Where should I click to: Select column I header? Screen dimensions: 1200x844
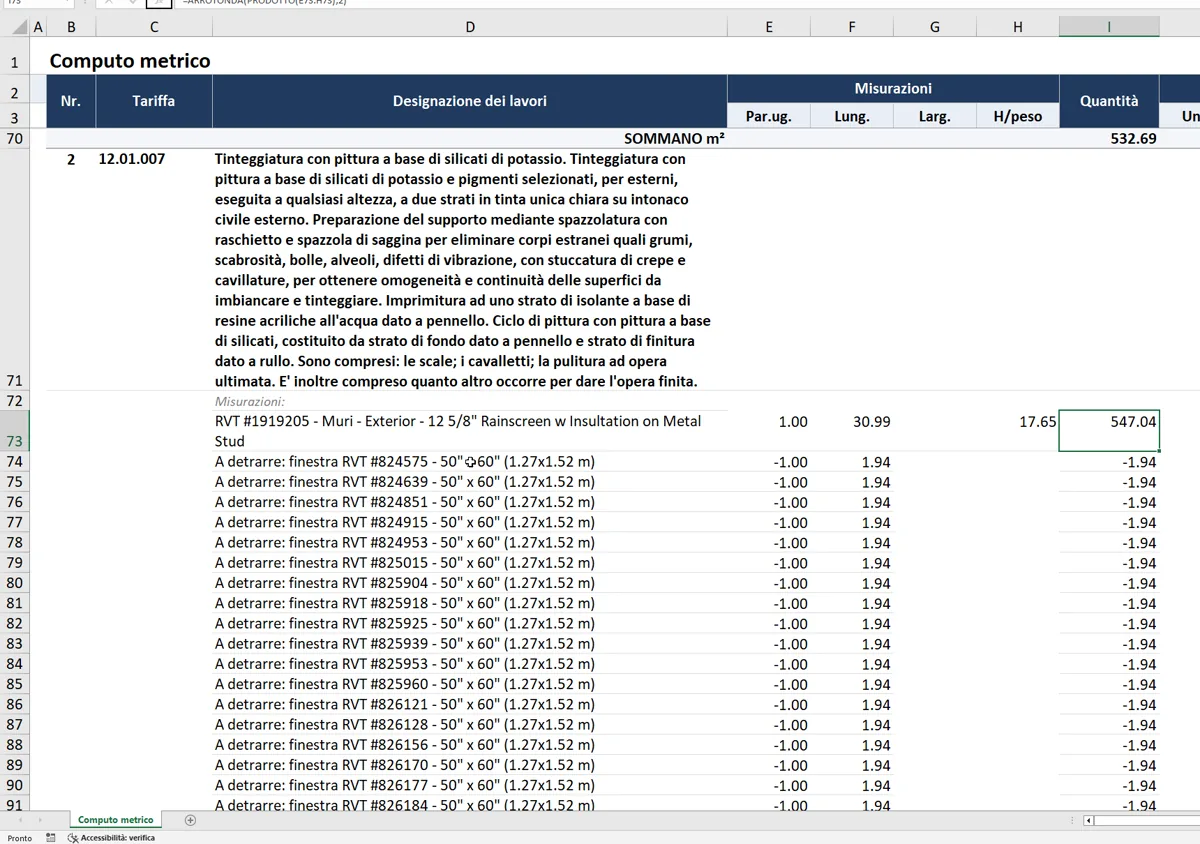coord(1109,27)
